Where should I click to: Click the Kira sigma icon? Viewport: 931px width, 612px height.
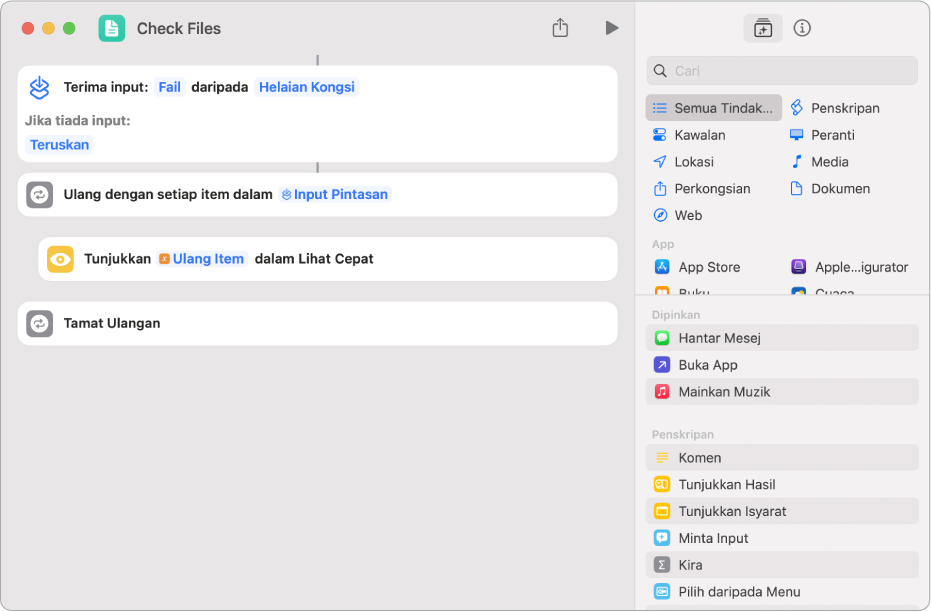pyautogui.click(x=661, y=565)
